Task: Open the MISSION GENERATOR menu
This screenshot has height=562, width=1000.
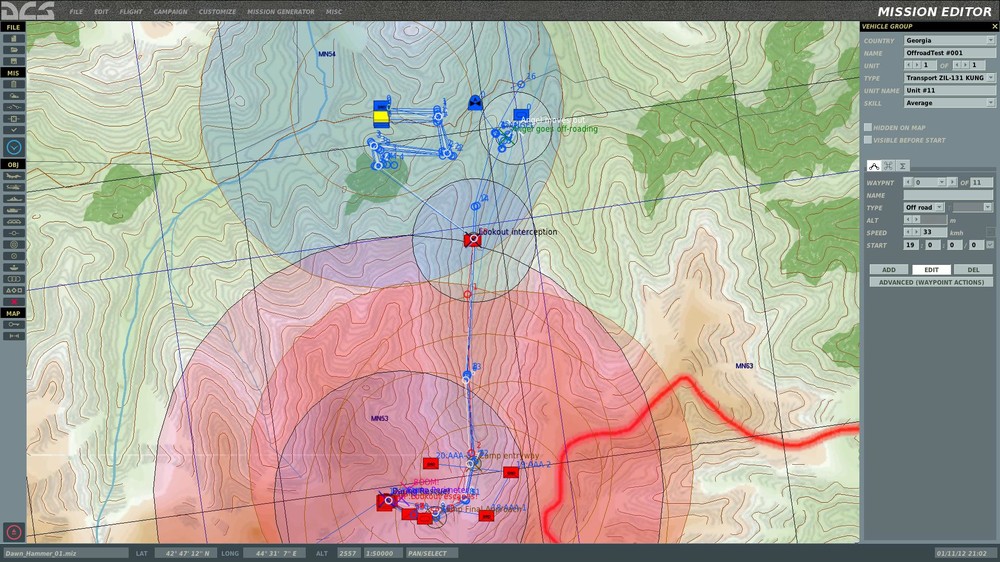Action: [281, 11]
